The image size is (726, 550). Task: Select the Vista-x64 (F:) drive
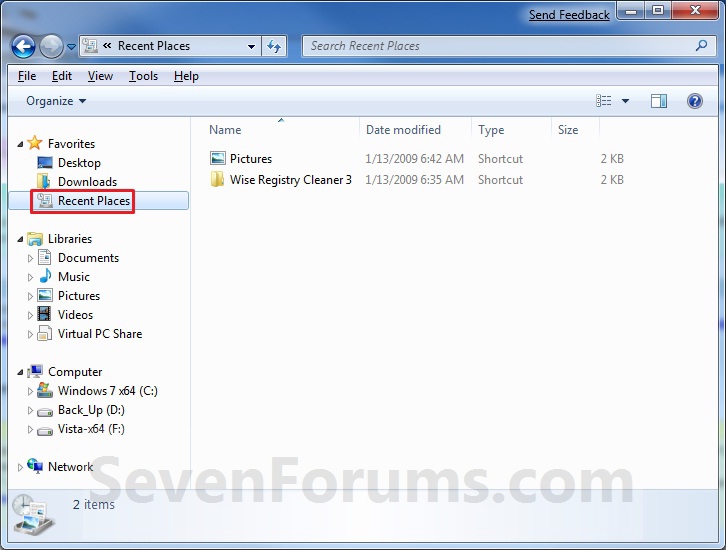(91, 429)
